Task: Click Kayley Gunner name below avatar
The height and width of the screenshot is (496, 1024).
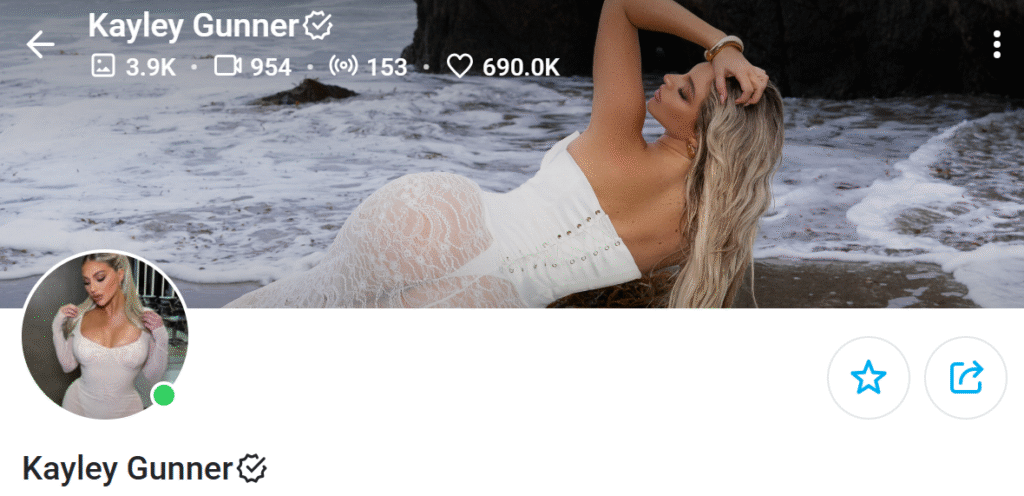Action: 127,469
